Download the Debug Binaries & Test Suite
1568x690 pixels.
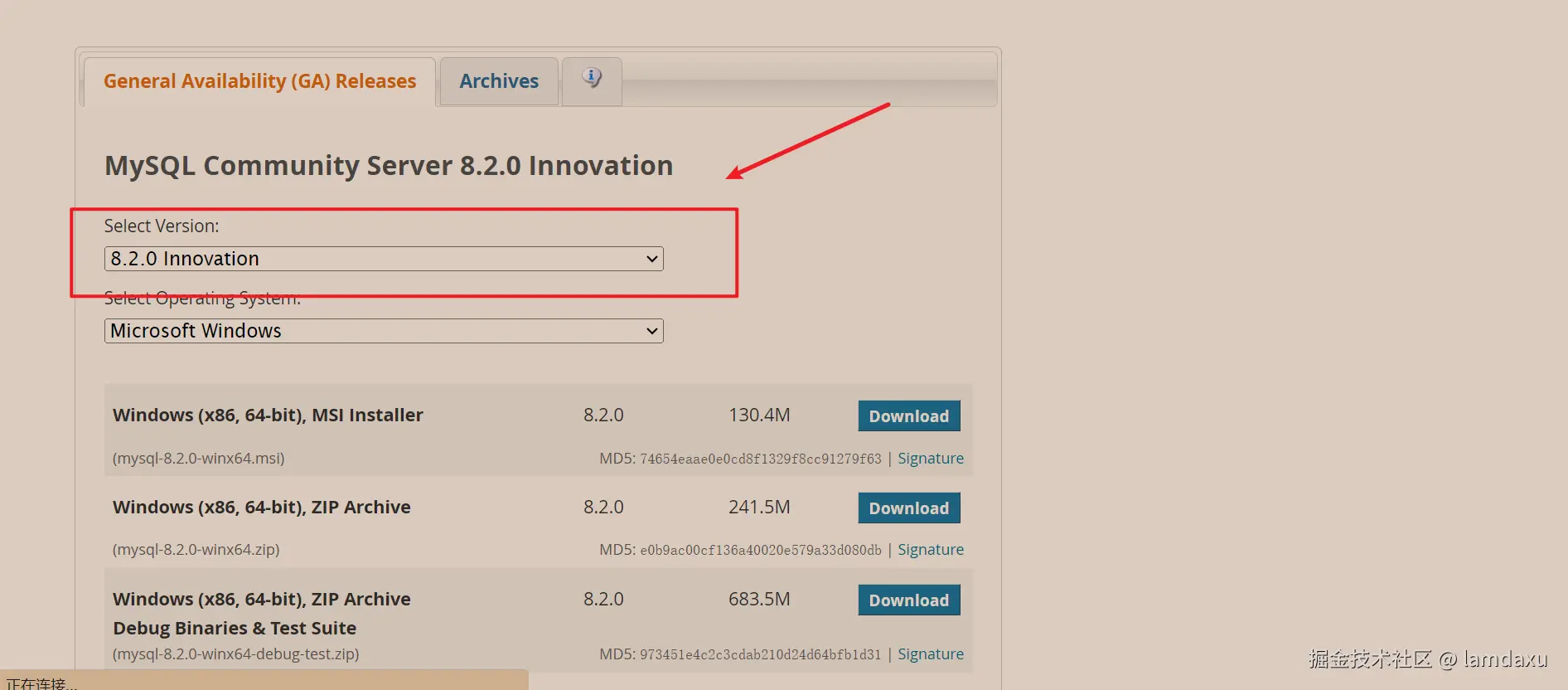(x=909, y=600)
